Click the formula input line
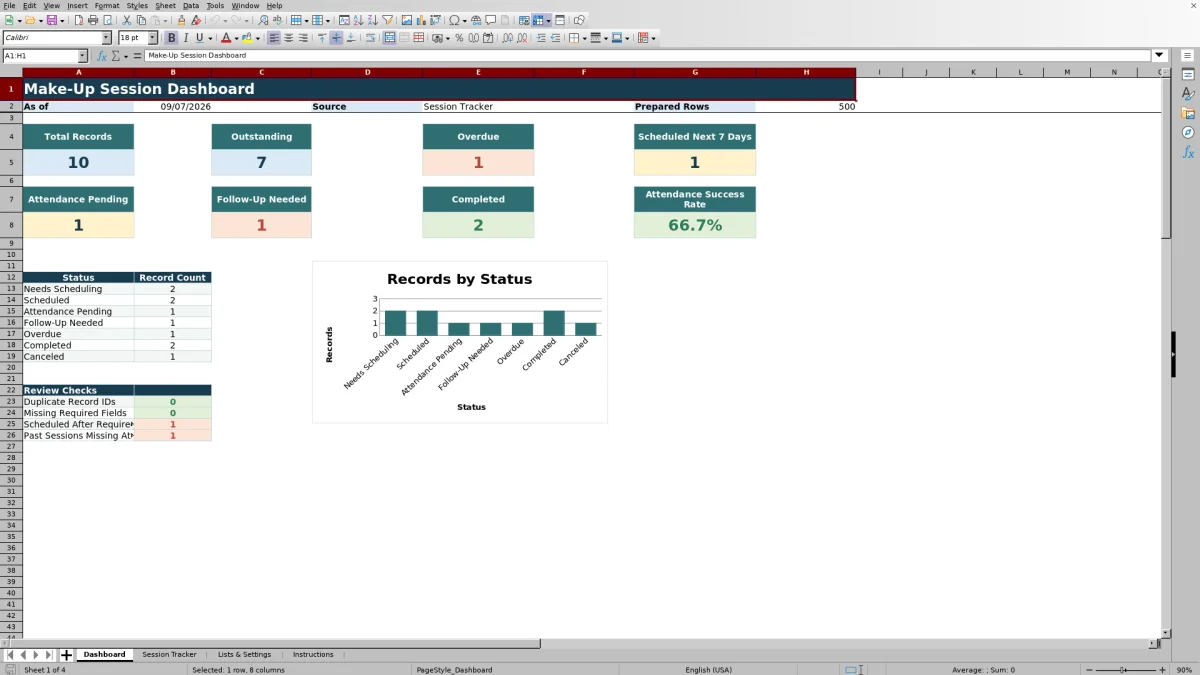Viewport: 1200px width, 675px height. click(x=648, y=56)
